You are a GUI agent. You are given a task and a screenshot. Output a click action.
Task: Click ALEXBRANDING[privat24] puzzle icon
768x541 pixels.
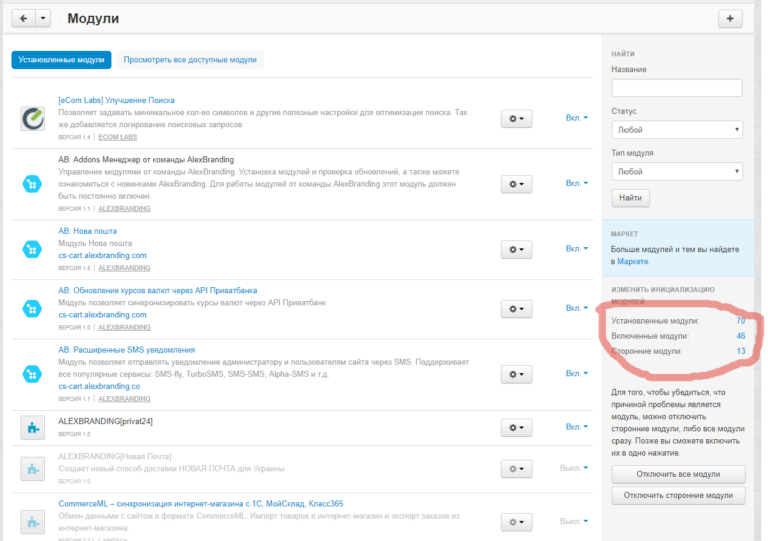coord(33,428)
